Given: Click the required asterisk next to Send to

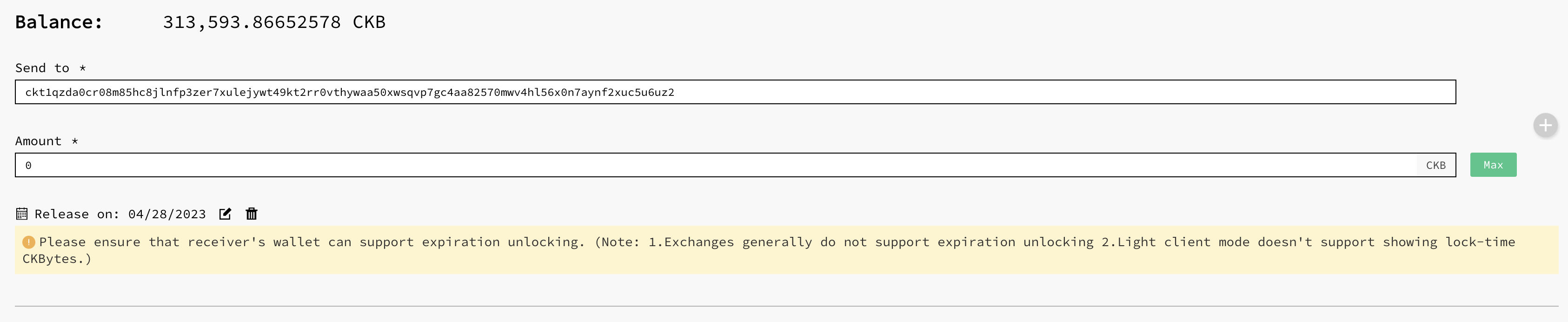Looking at the screenshot, I should [83, 67].
